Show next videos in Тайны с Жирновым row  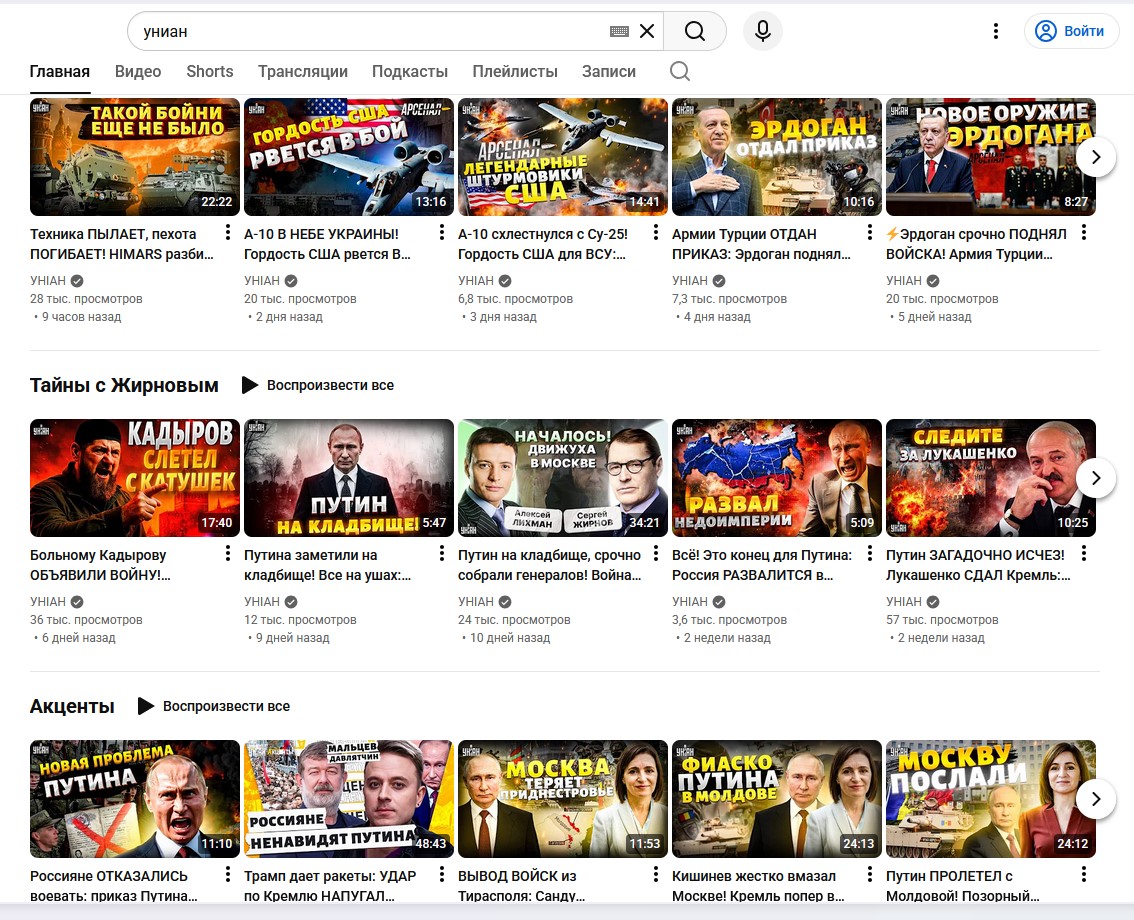[x=1096, y=477]
